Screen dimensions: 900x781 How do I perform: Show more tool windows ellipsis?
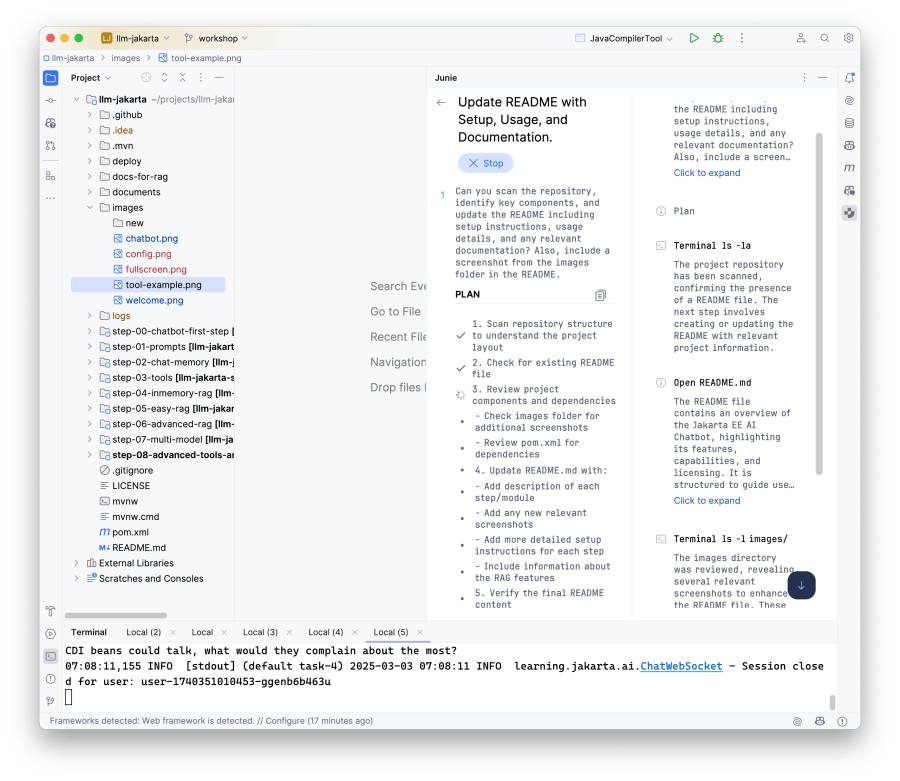point(51,198)
